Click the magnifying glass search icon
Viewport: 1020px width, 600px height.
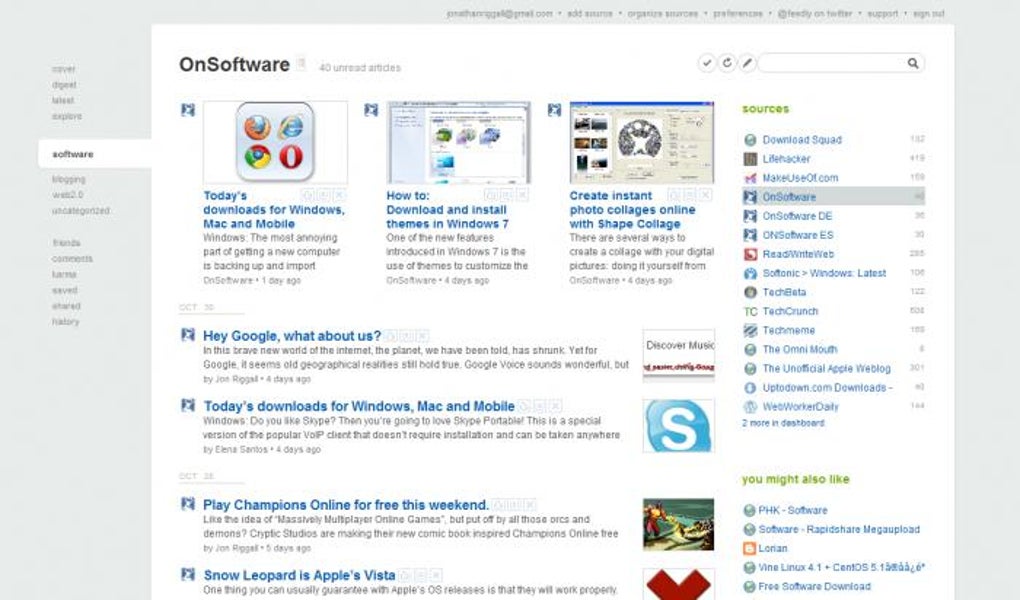[x=913, y=63]
